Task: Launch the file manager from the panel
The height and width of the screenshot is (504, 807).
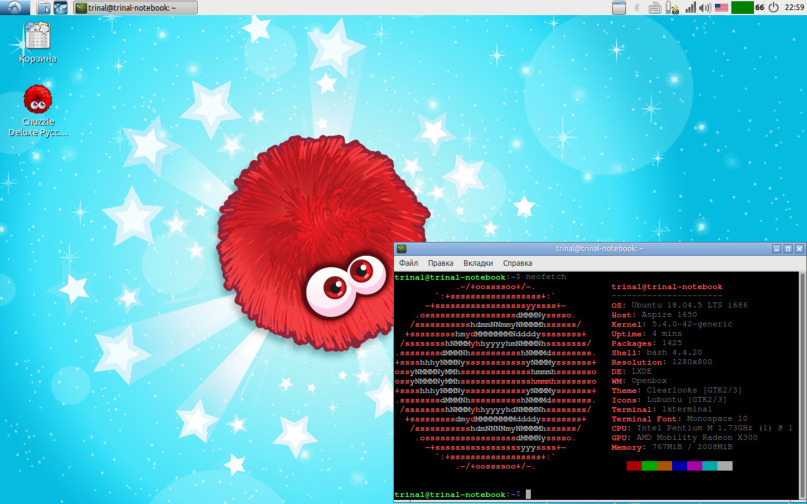Action: click(44, 8)
